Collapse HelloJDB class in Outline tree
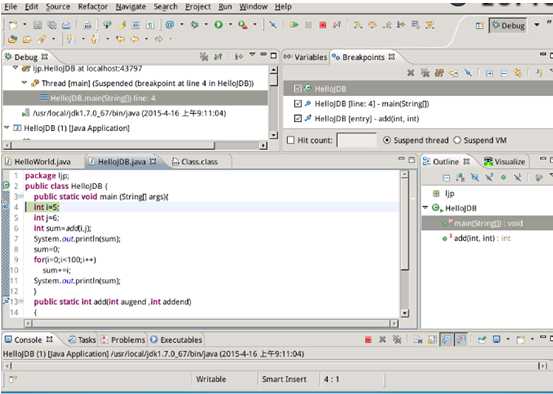 [x=426, y=208]
